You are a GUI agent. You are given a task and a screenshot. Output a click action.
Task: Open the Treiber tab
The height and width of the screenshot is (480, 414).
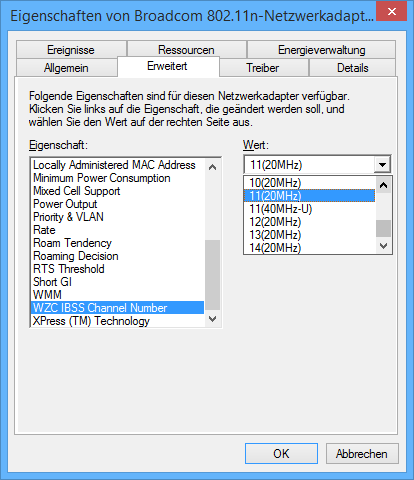(263, 68)
